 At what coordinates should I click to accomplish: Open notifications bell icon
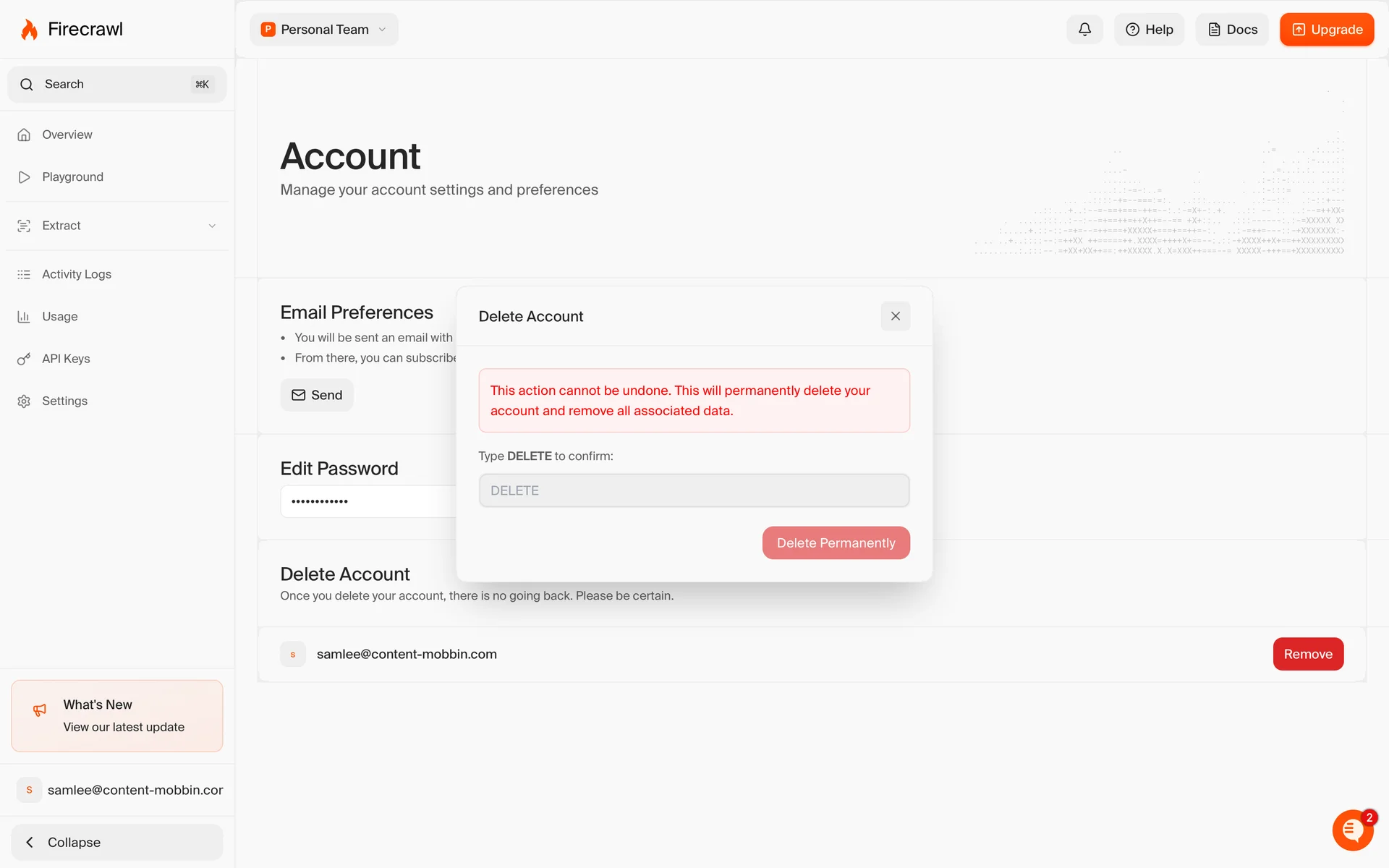pos(1084,30)
